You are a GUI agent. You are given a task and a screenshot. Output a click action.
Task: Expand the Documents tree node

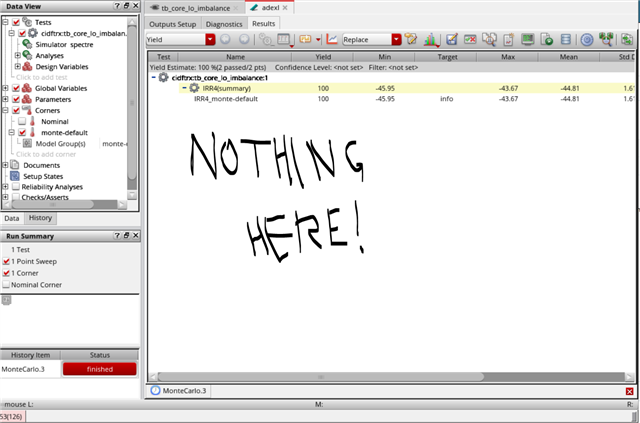[5, 165]
